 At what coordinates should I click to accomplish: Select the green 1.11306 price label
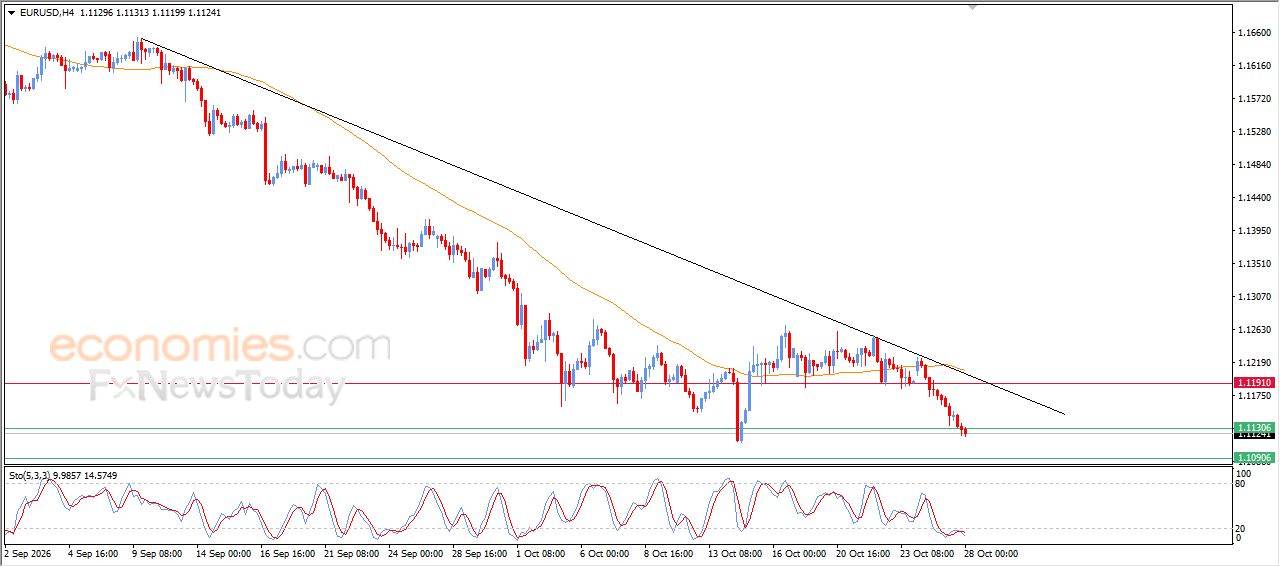(x=1253, y=427)
